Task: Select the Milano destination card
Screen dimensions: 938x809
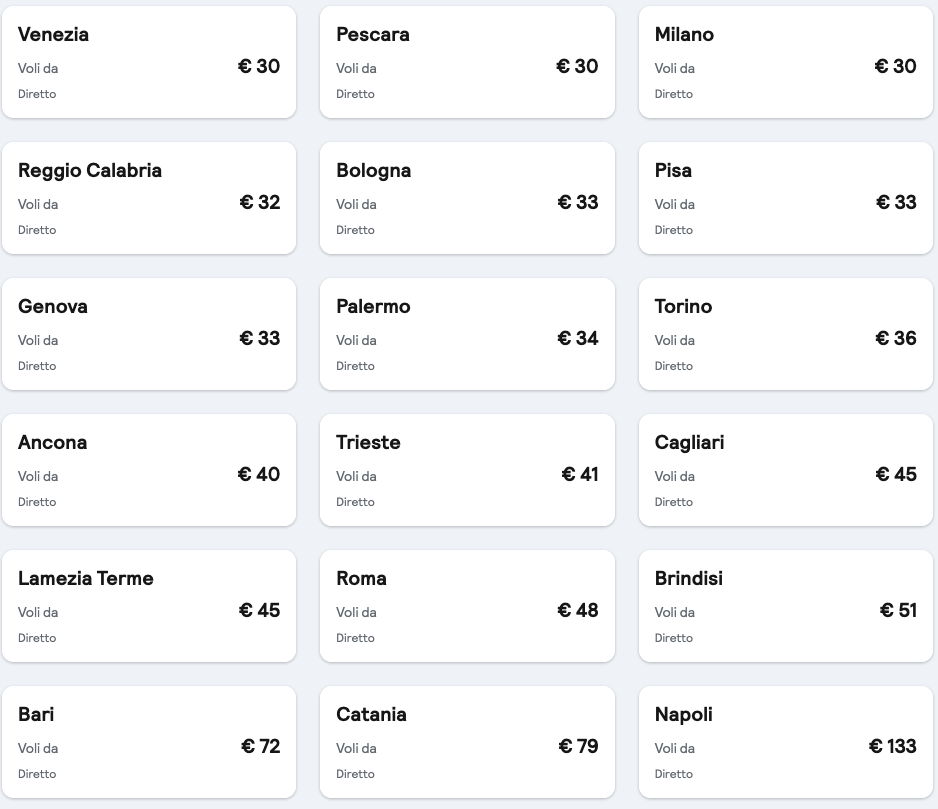Action: tap(785, 61)
